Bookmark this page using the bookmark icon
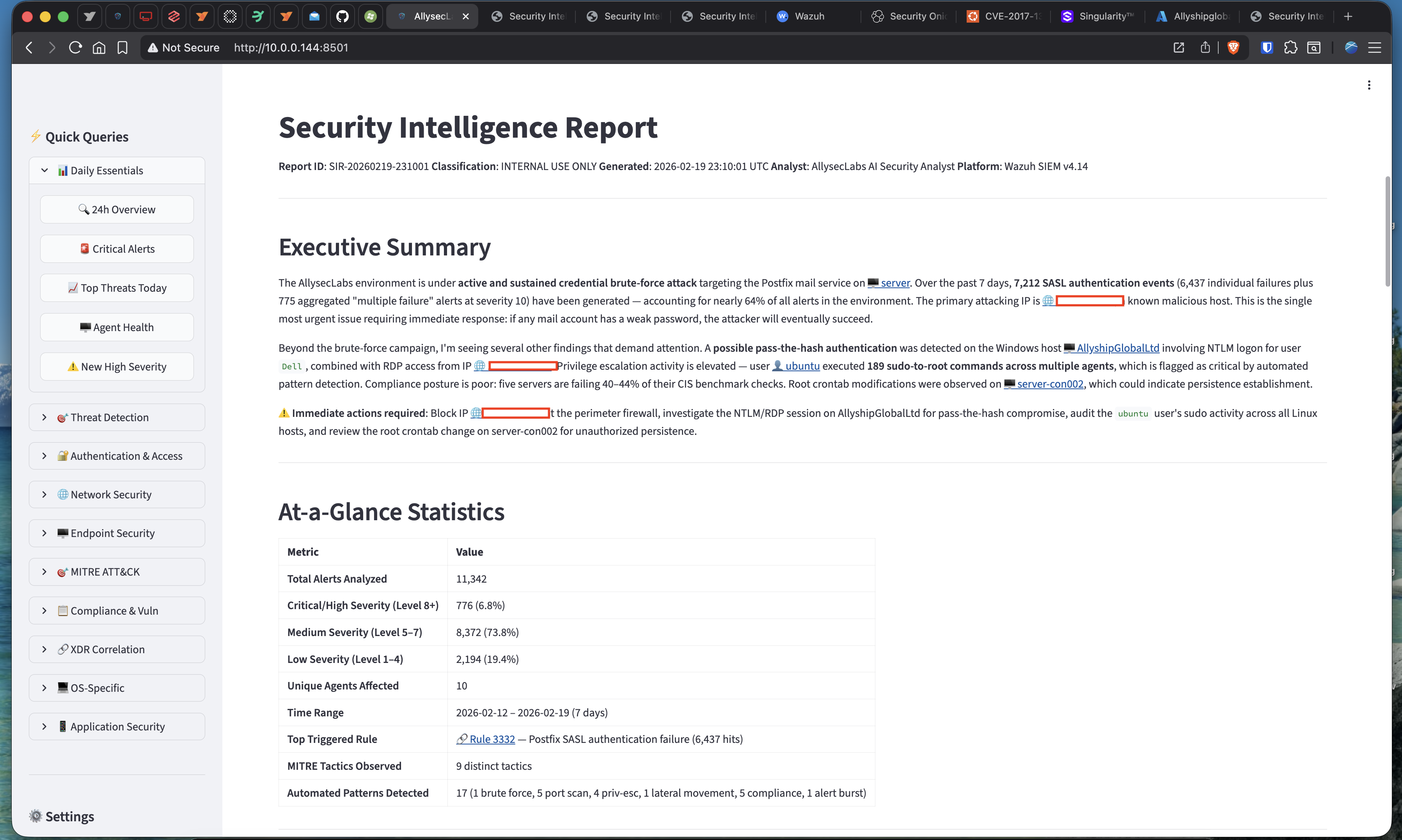Image resolution: width=1402 pixels, height=840 pixels. [x=122, y=48]
